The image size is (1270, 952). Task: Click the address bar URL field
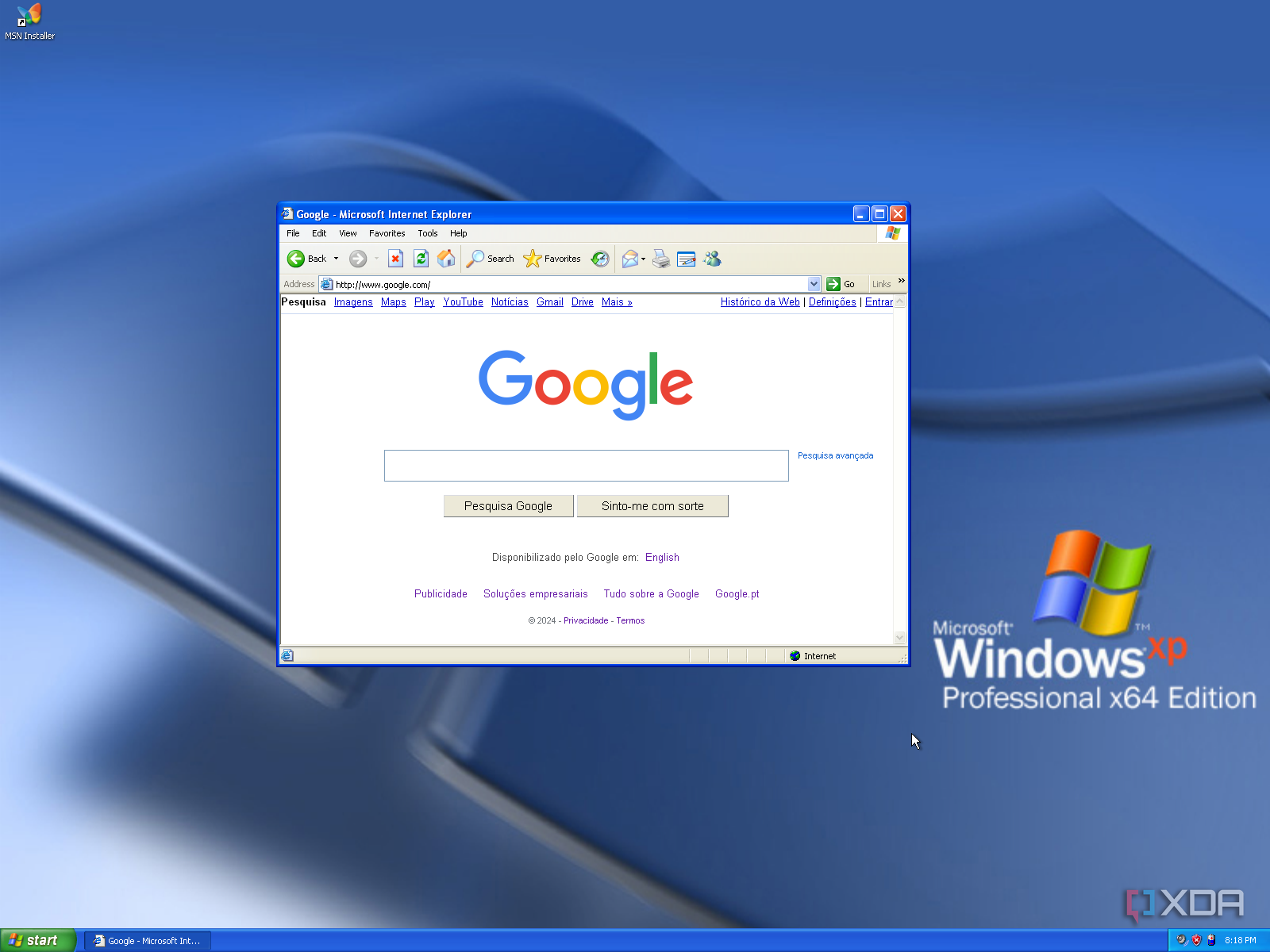[x=570, y=284]
